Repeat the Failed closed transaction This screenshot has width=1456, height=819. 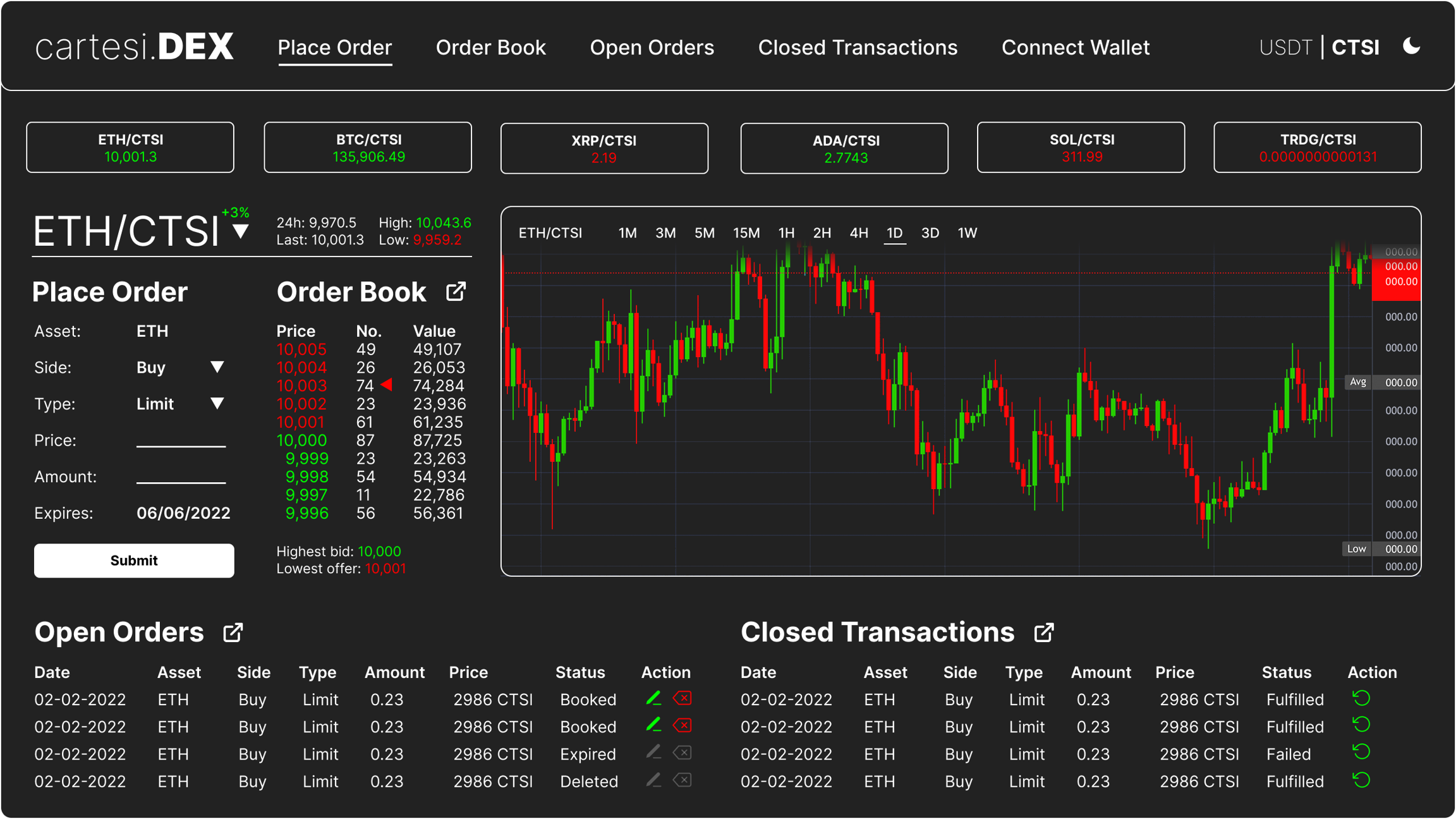(x=1361, y=753)
